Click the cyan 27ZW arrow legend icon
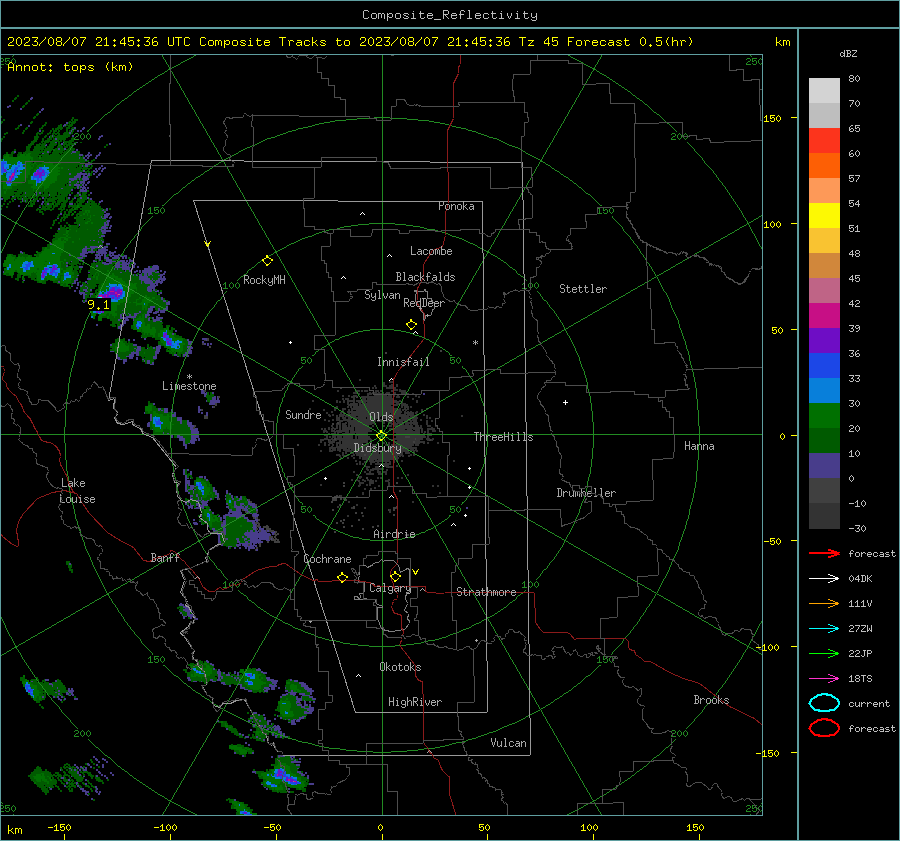900x841 pixels. click(x=824, y=629)
